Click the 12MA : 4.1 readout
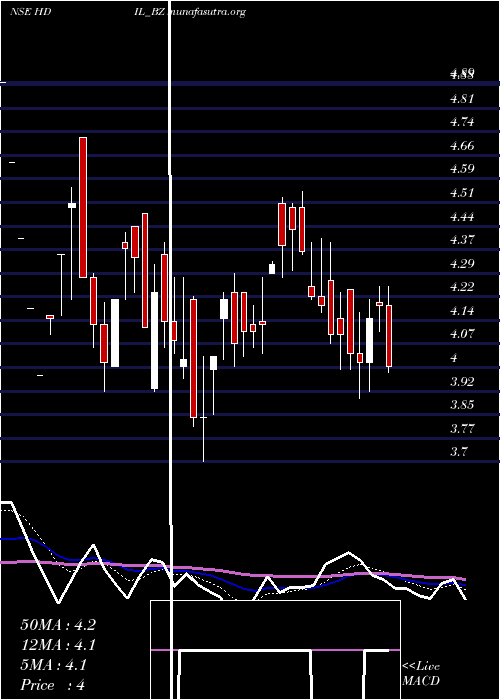 coord(58,645)
